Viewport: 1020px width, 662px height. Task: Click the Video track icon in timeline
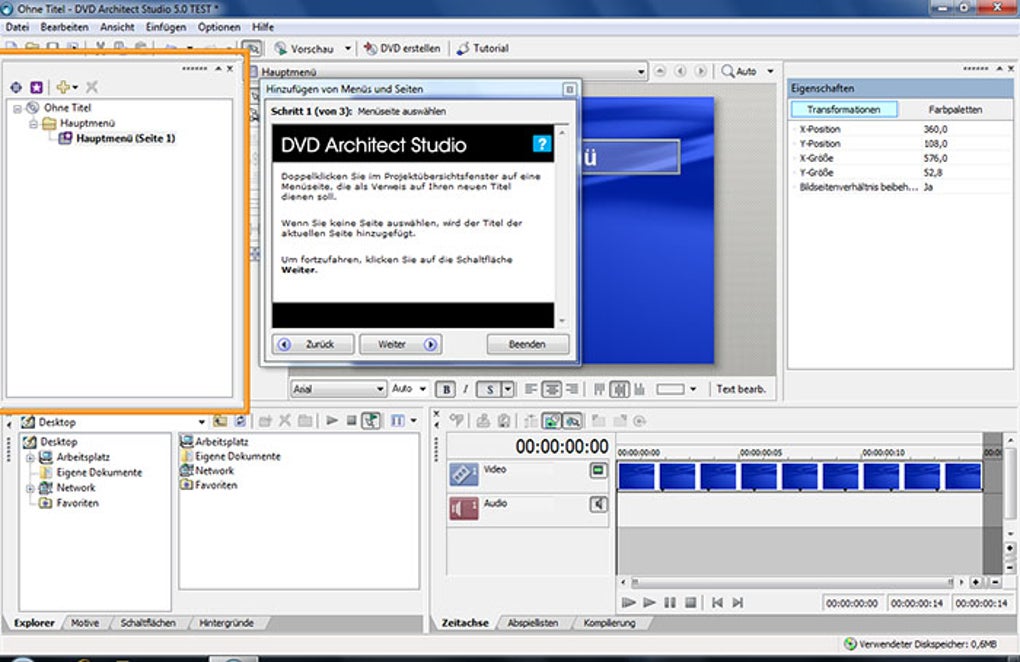[x=464, y=475]
